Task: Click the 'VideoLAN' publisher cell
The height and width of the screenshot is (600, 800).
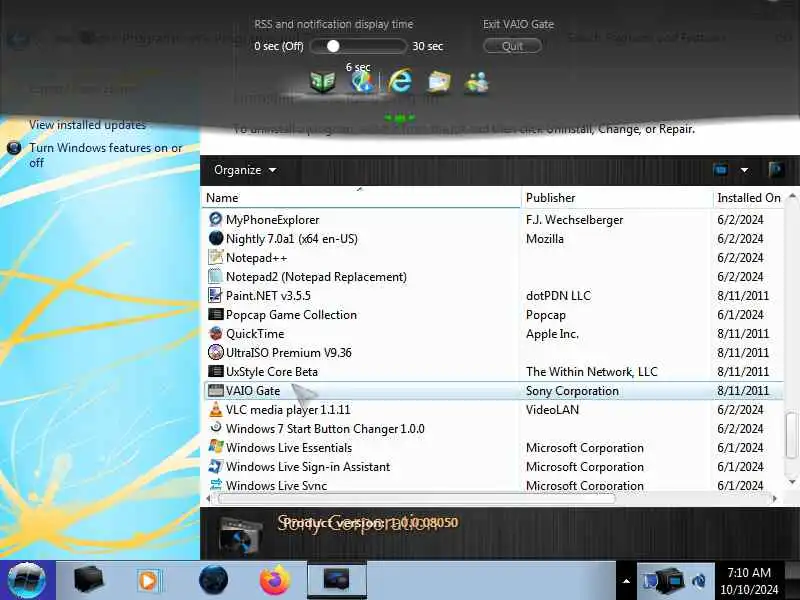Action: pos(553,409)
